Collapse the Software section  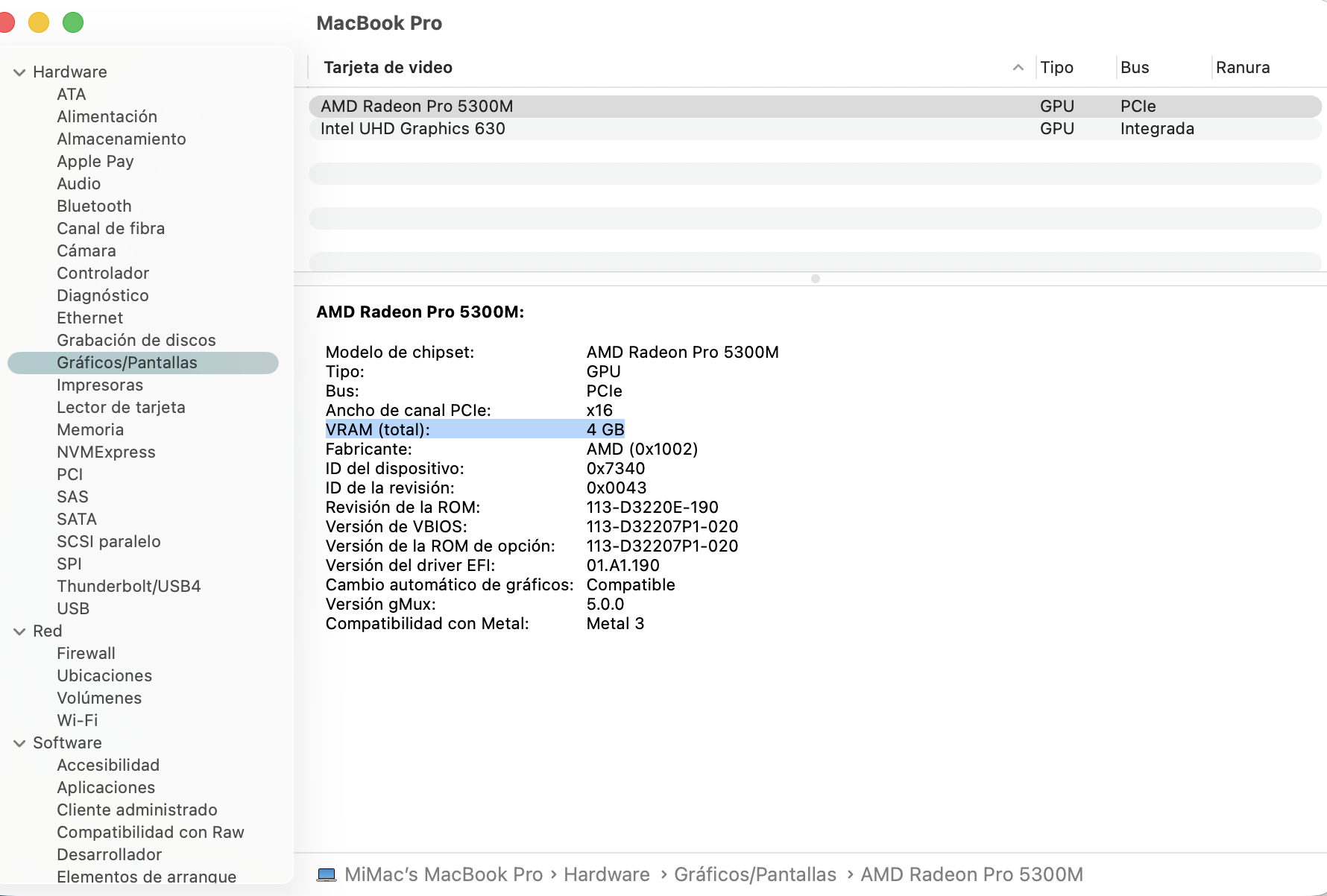19,743
